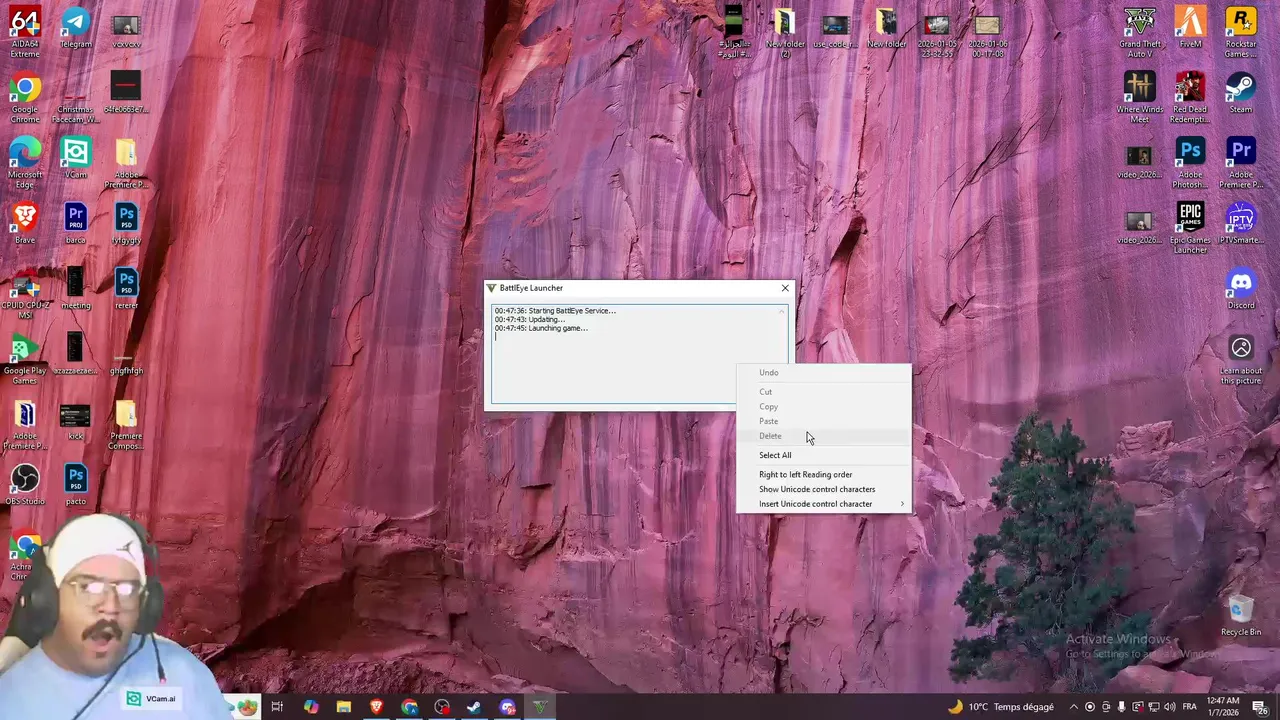Open Google Play Games desktop shortcut
Image resolution: width=1280 pixels, height=720 pixels.
coord(25,360)
